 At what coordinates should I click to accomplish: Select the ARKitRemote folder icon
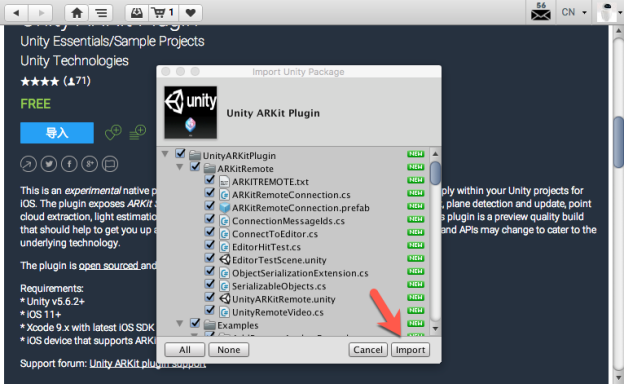[210, 168]
